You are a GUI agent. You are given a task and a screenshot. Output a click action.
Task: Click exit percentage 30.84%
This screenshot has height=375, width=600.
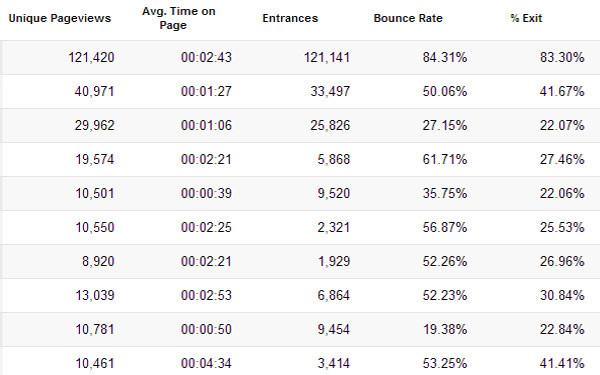[x=562, y=296]
